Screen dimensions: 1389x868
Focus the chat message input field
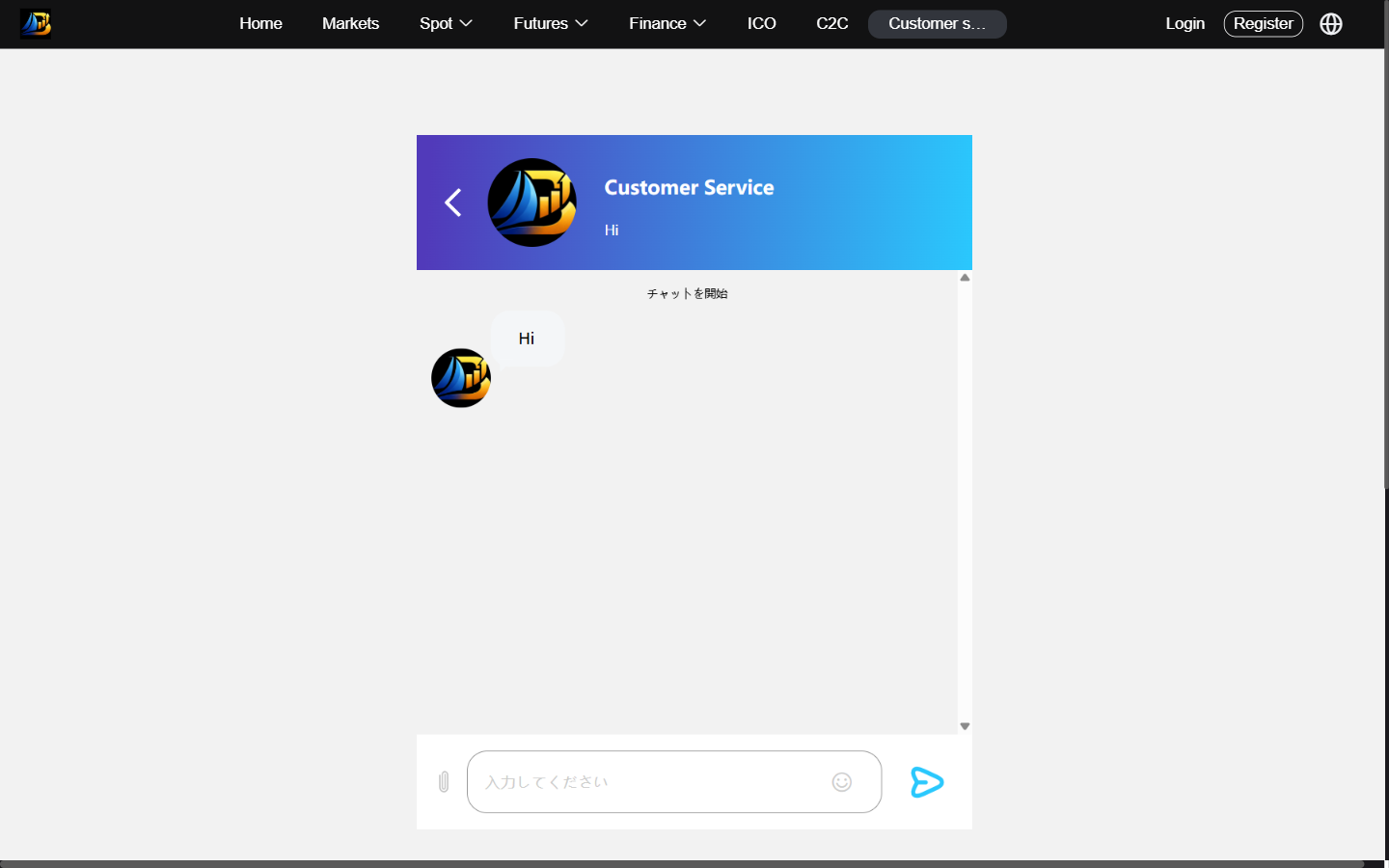pos(674,782)
